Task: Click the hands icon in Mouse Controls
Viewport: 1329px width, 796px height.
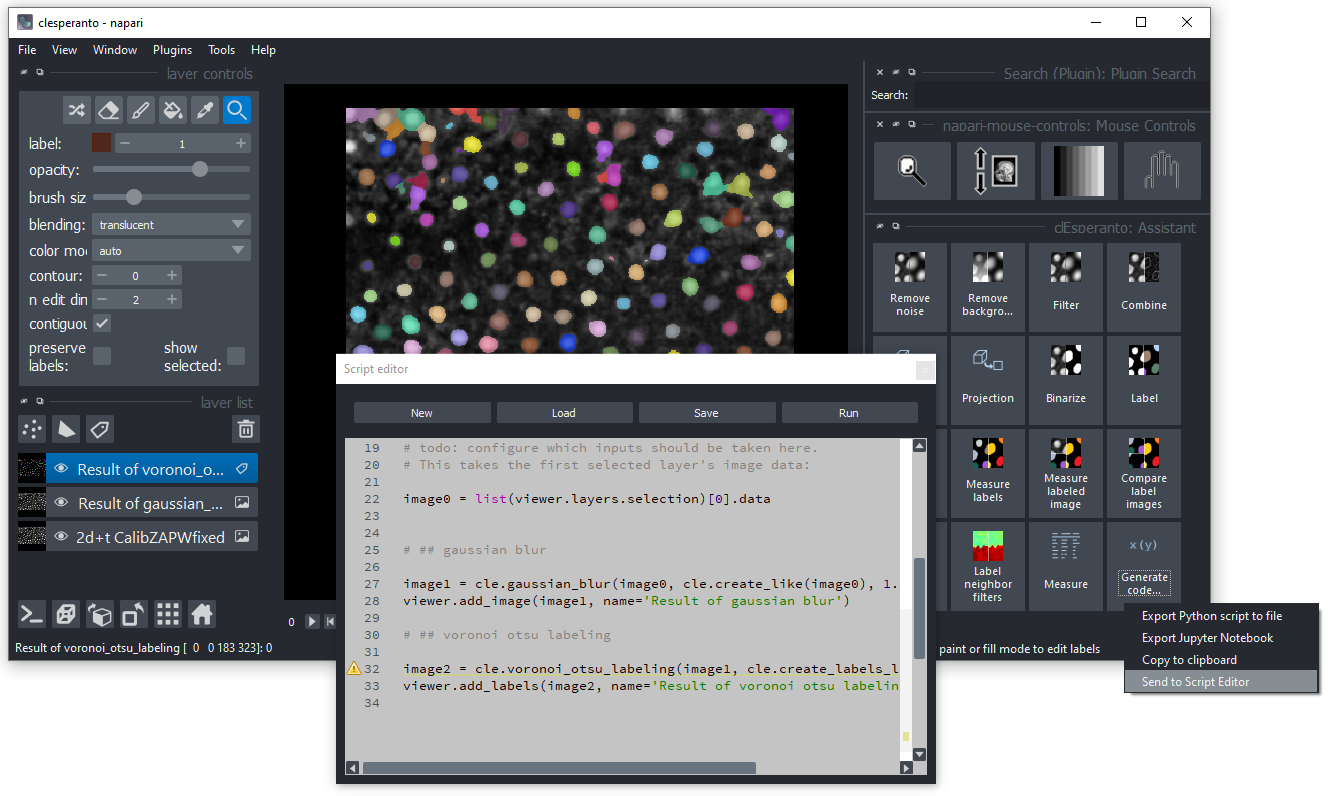Action: [1161, 171]
